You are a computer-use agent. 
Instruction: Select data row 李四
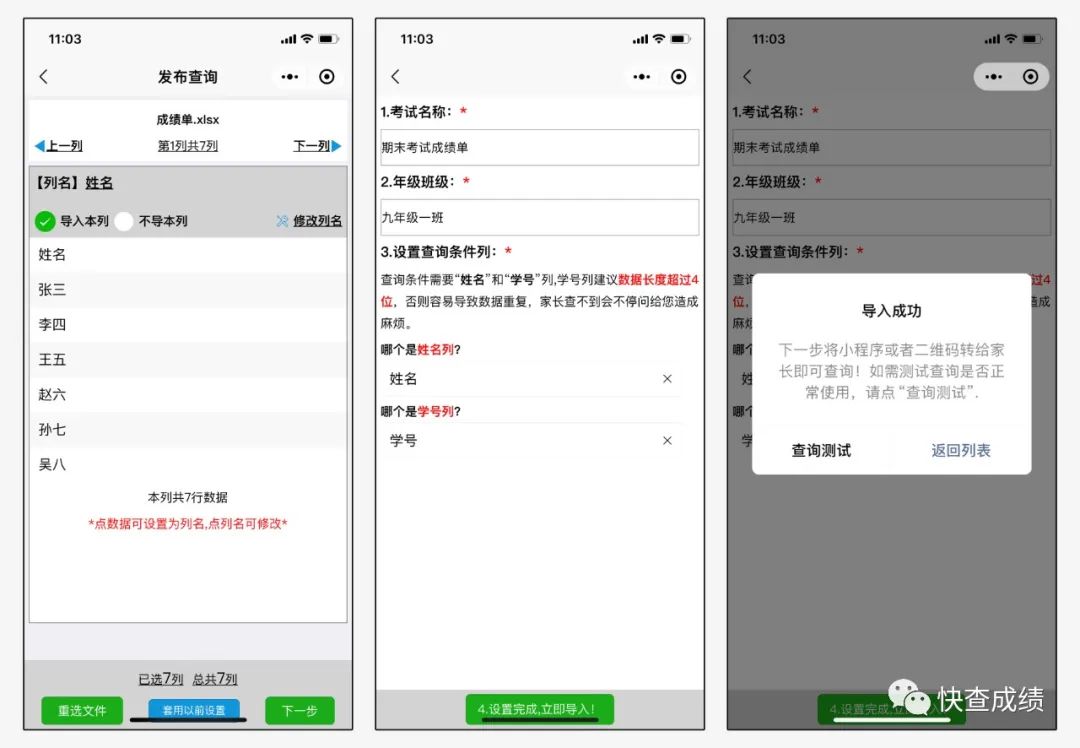[188, 325]
